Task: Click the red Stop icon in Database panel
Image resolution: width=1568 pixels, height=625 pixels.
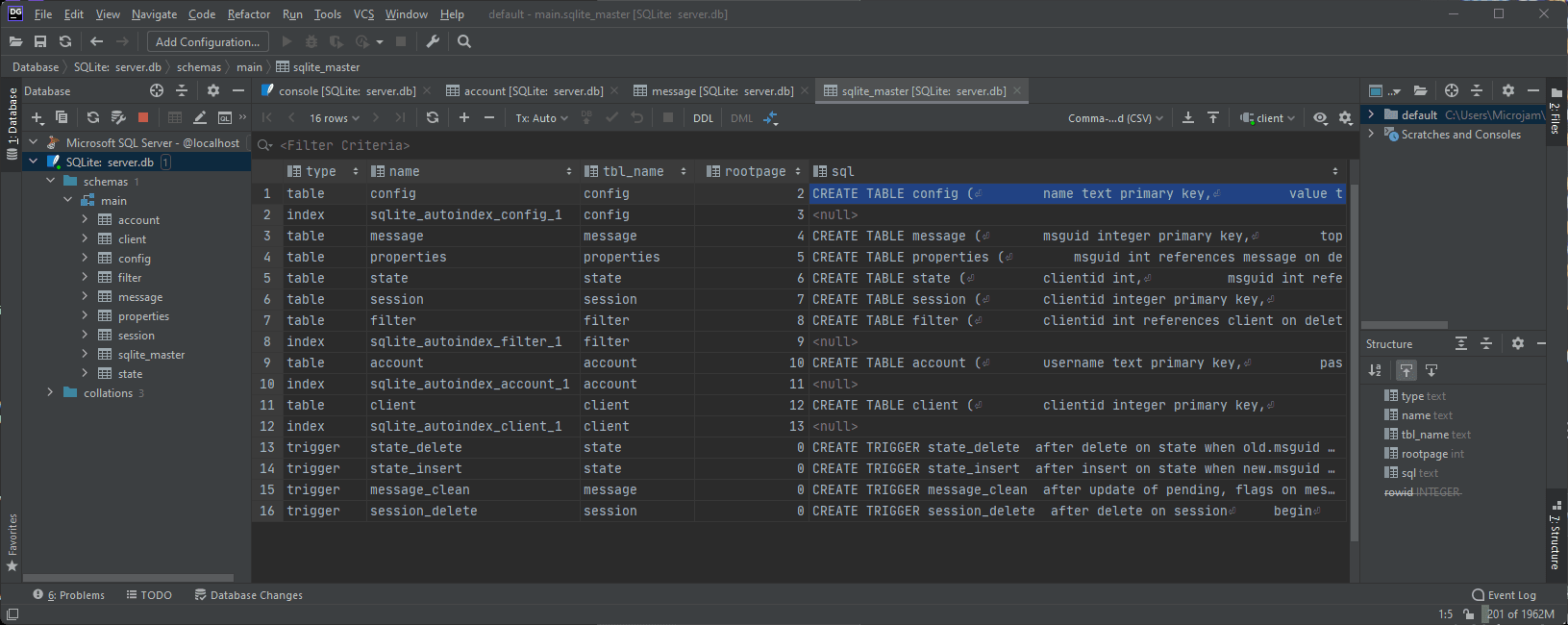Action: [143, 117]
